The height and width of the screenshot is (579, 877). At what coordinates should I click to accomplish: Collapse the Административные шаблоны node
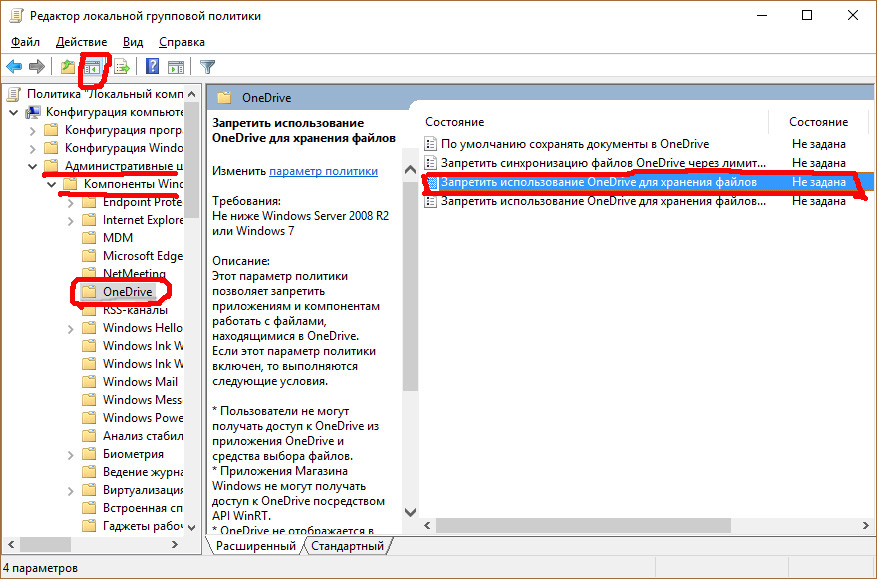click(x=32, y=166)
